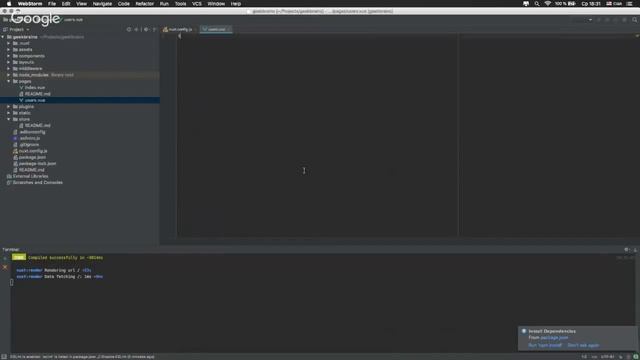
Task: Hide the Terminal panel
Action: (x=635, y=249)
